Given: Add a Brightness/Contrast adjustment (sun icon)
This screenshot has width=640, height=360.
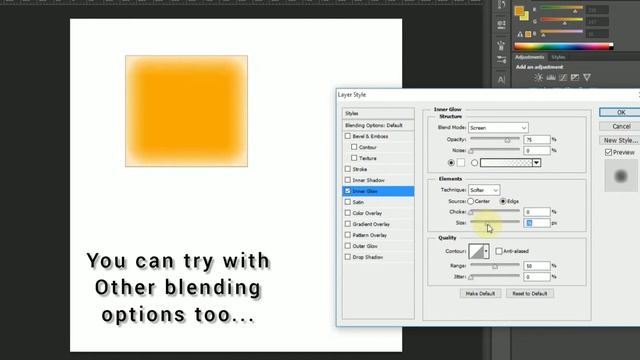Looking at the screenshot, I should point(538,78).
